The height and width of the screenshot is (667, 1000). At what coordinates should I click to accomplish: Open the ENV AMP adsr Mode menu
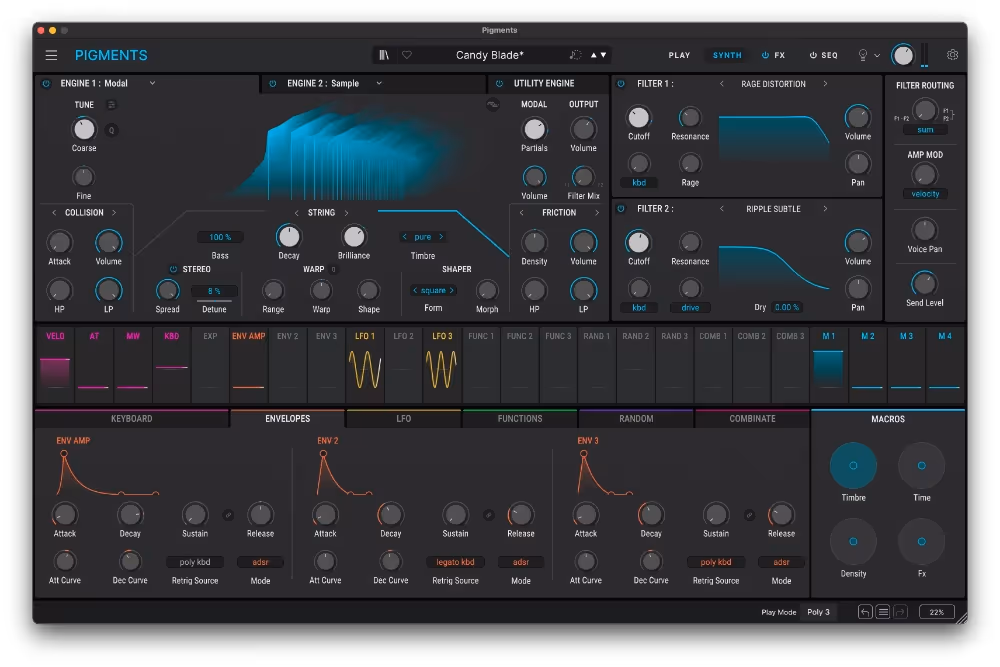[260, 562]
